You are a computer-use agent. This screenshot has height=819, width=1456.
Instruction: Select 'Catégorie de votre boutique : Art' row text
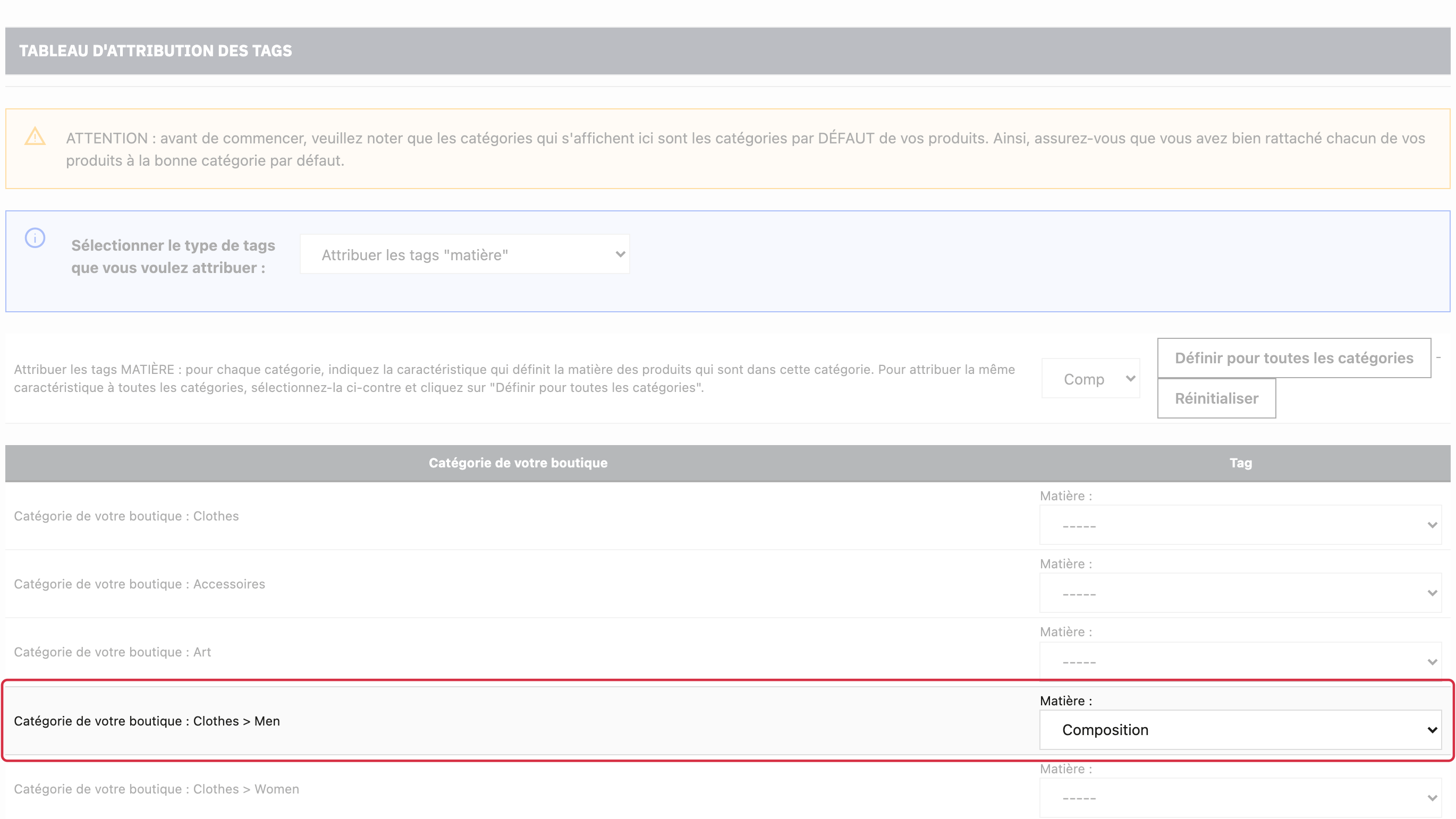click(x=112, y=652)
